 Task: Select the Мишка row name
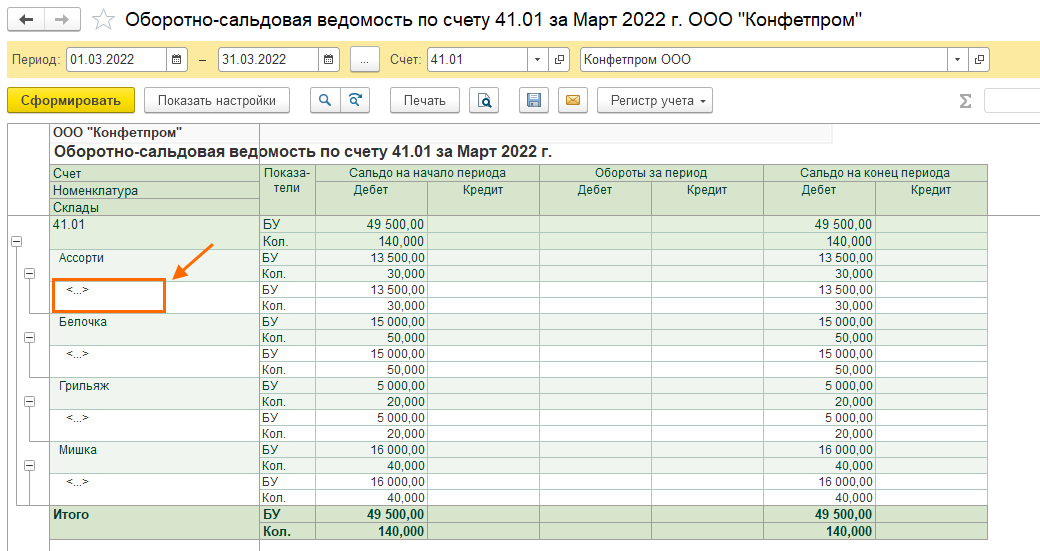(78, 450)
